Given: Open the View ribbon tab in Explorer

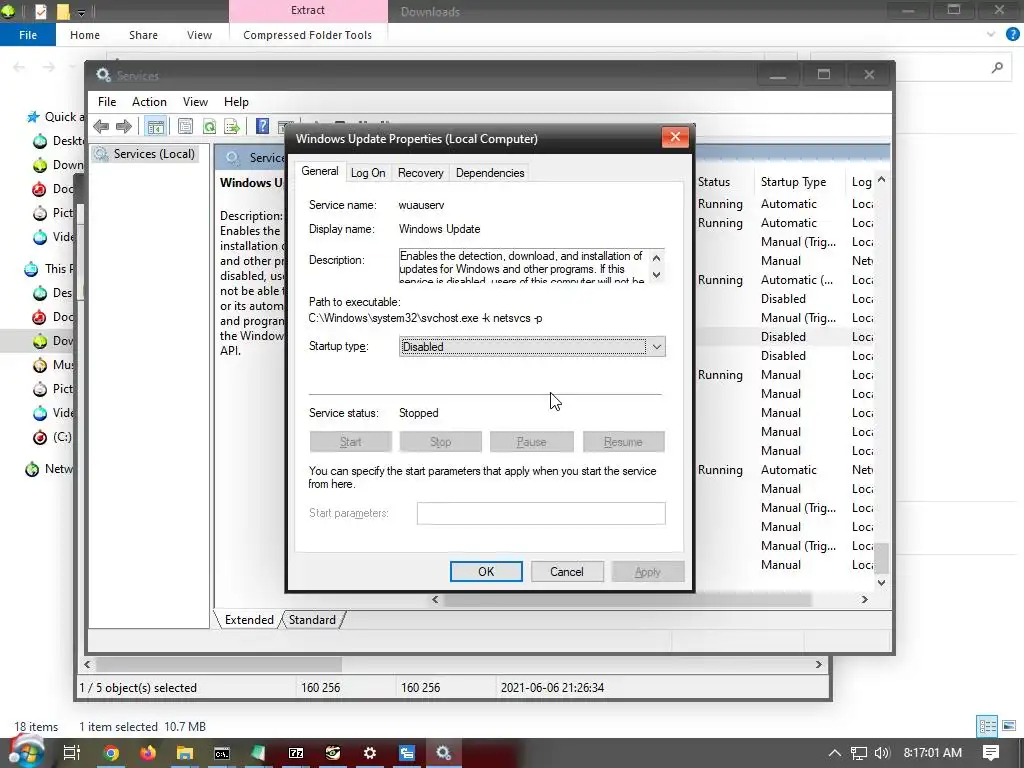Looking at the screenshot, I should click(199, 35).
